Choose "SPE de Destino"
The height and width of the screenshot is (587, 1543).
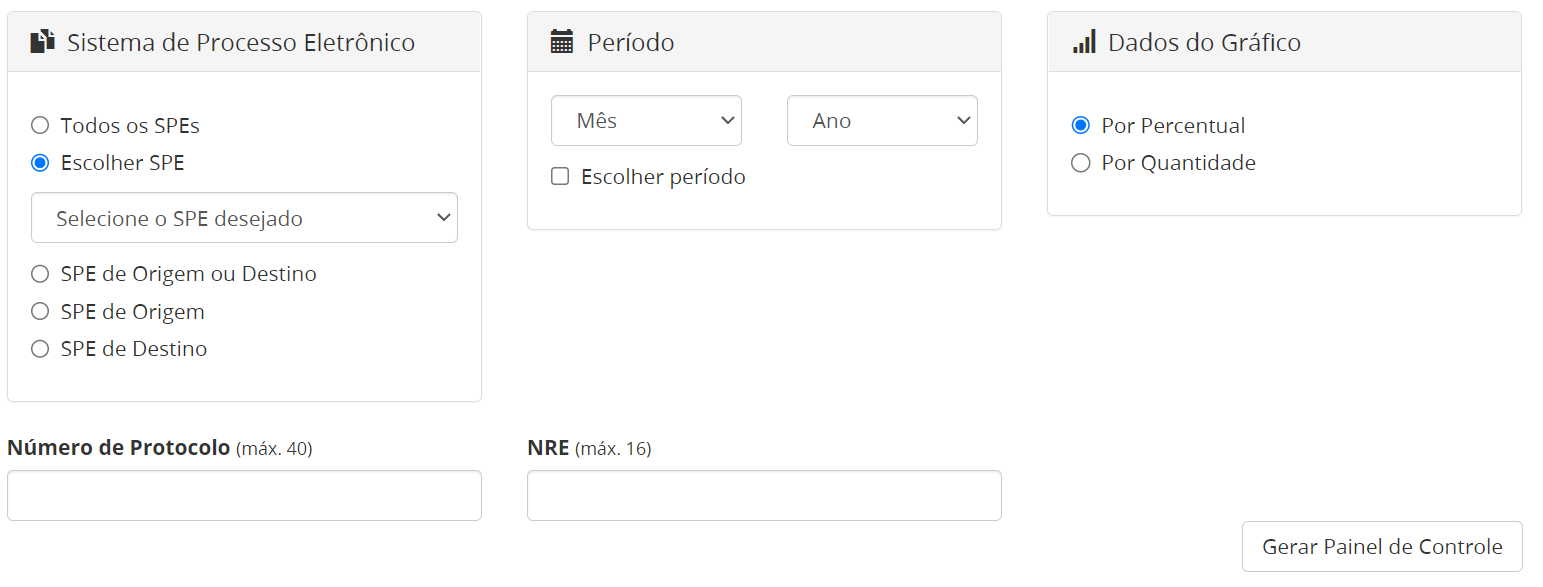click(x=39, y=348)
